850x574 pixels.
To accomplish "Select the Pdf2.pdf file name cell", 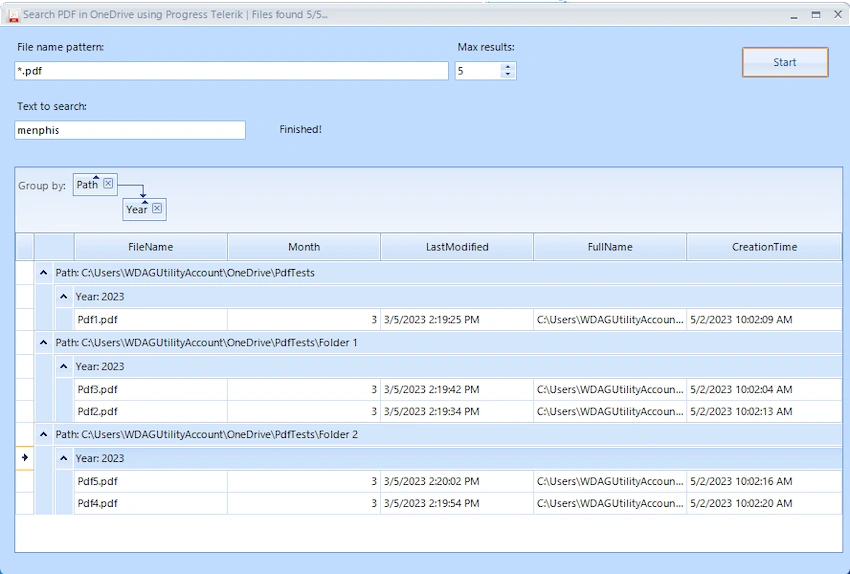I will click(x=151, y=411).
